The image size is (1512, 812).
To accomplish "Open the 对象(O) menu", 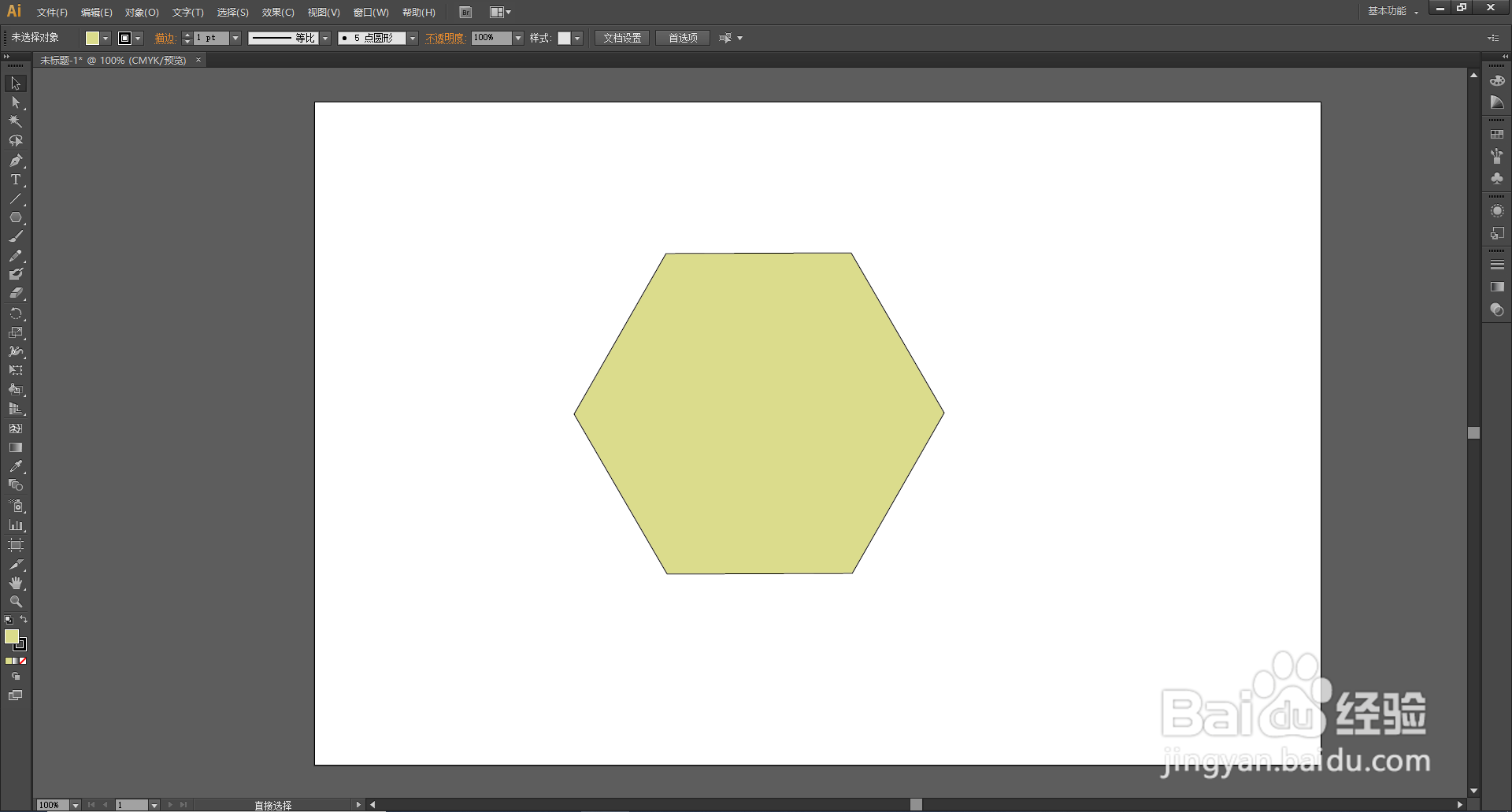I will (x=142, y=13).
